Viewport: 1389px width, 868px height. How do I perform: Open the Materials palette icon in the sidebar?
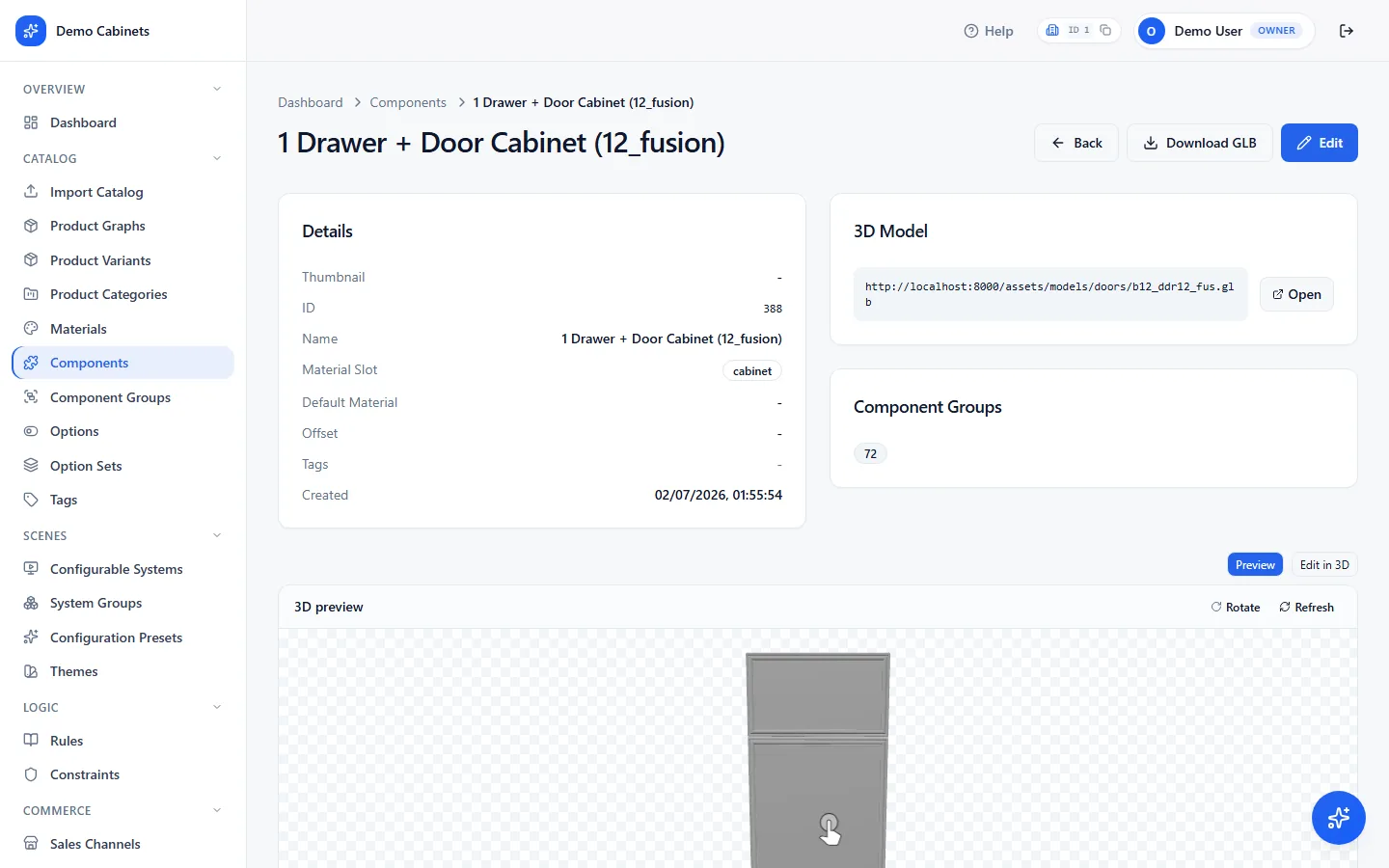coord(31,329)
